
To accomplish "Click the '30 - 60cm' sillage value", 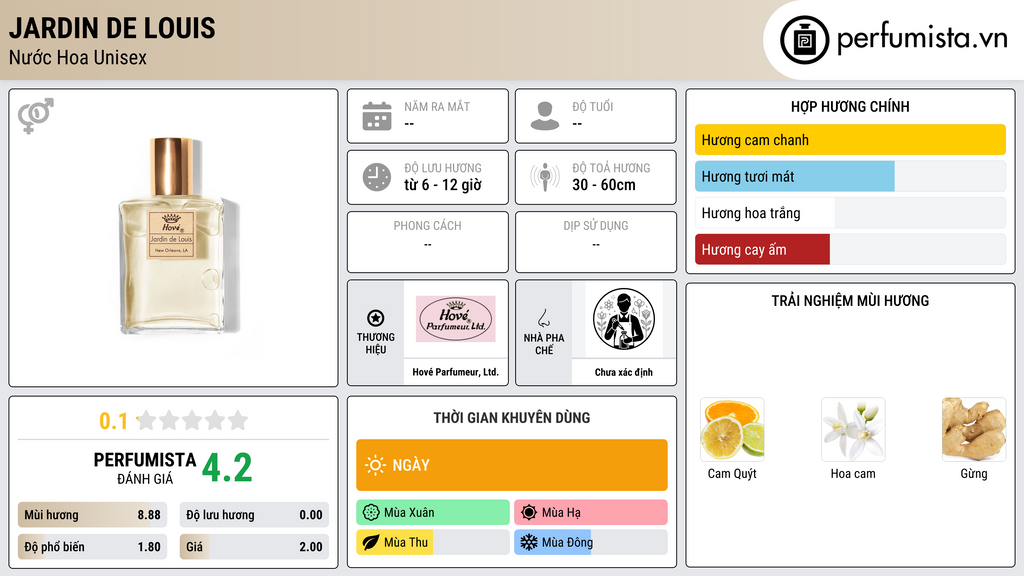I will pos(603,185).
